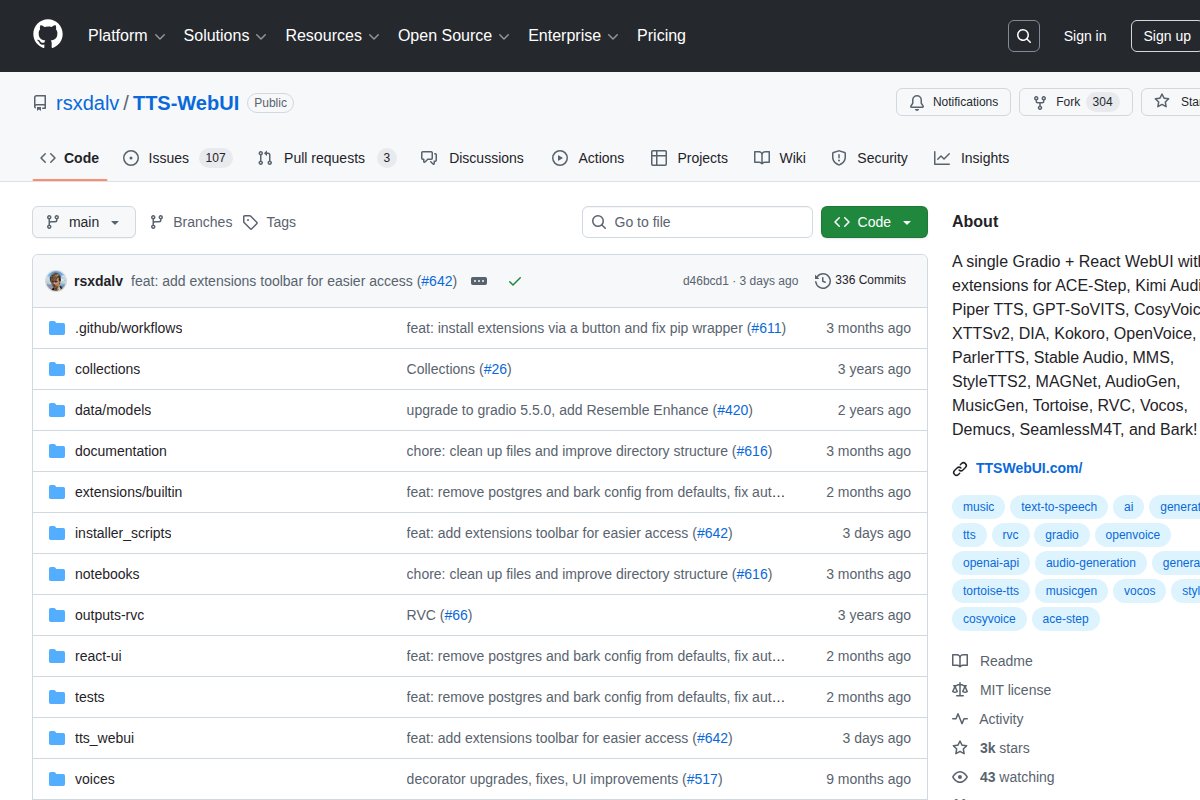Fork the repository

point(1068,102)
